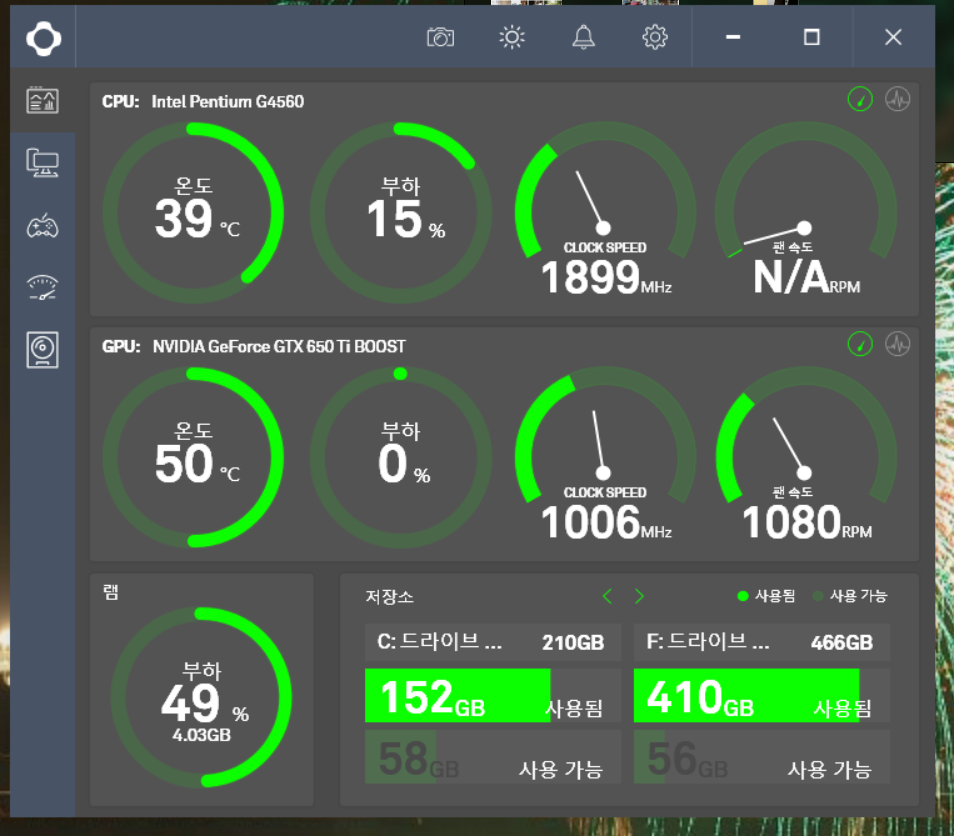
Task: Switch CPU panel to graph view
Action: (897, 99)
